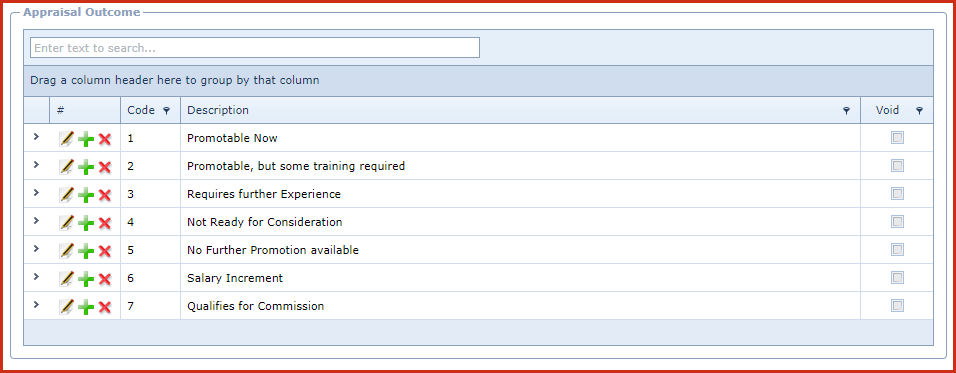Image resolution: width=956 pixels, height=373 pixels.
Task: Click green plus on code 5 row
Action: click(87, 251)
